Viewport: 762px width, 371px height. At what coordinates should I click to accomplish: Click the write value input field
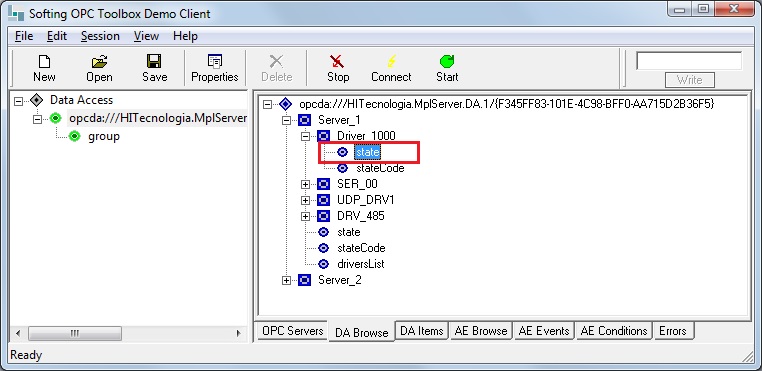coord(689,61)
